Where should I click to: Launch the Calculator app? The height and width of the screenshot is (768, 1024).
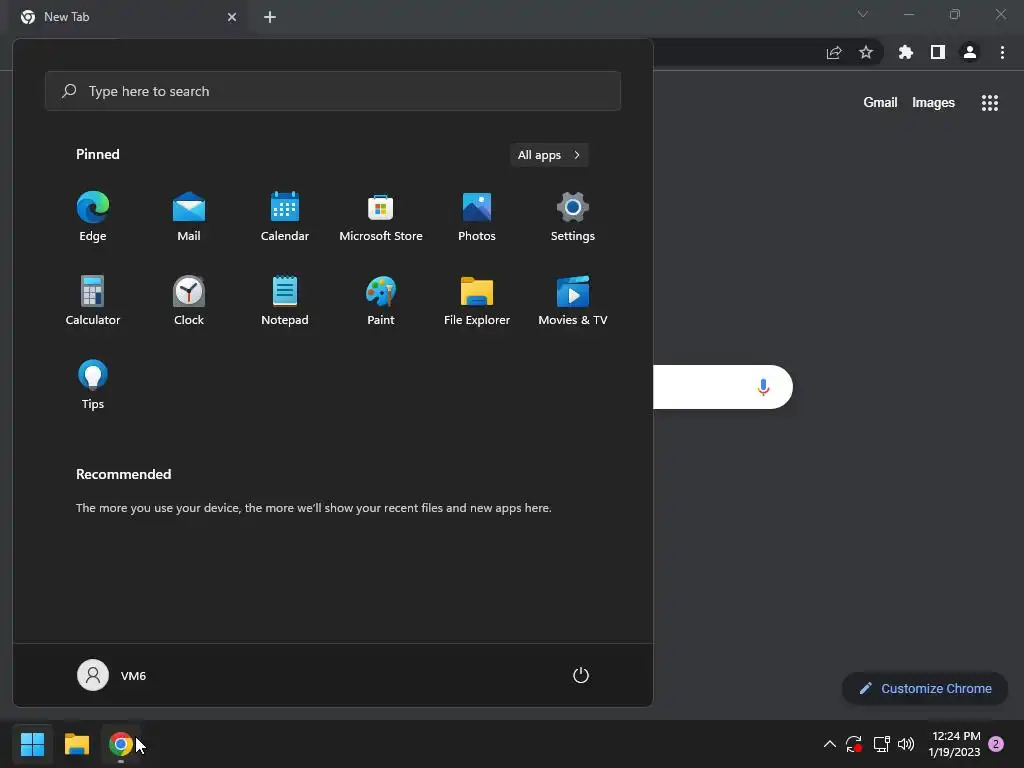pyautogui.click(x=93, y=300)
